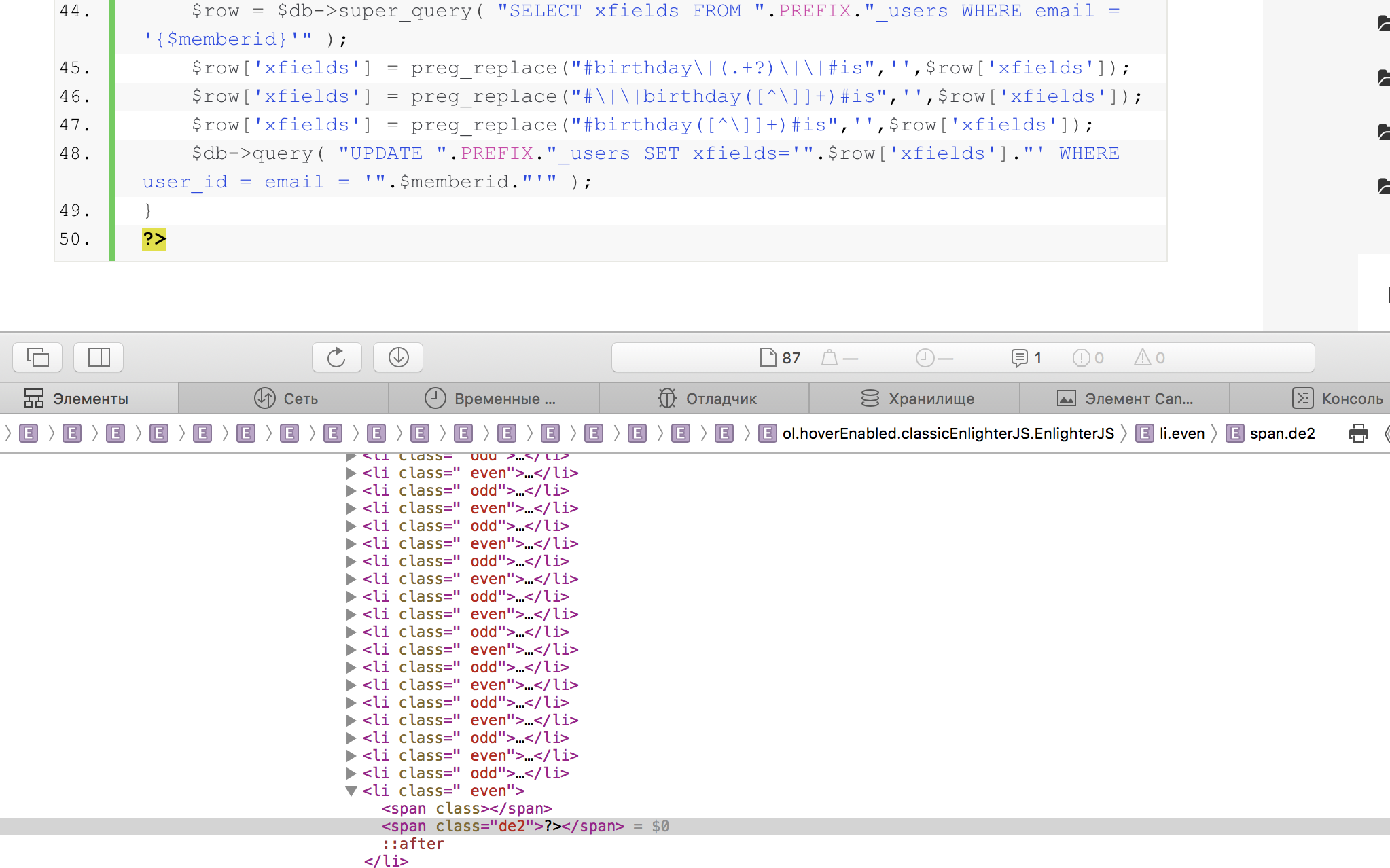The height and width of the screenshot is (868, 1390).
Task: Click the "#birthday\|(.+?)\|\|#is" regex on line 45
Action: coord(723,68)
